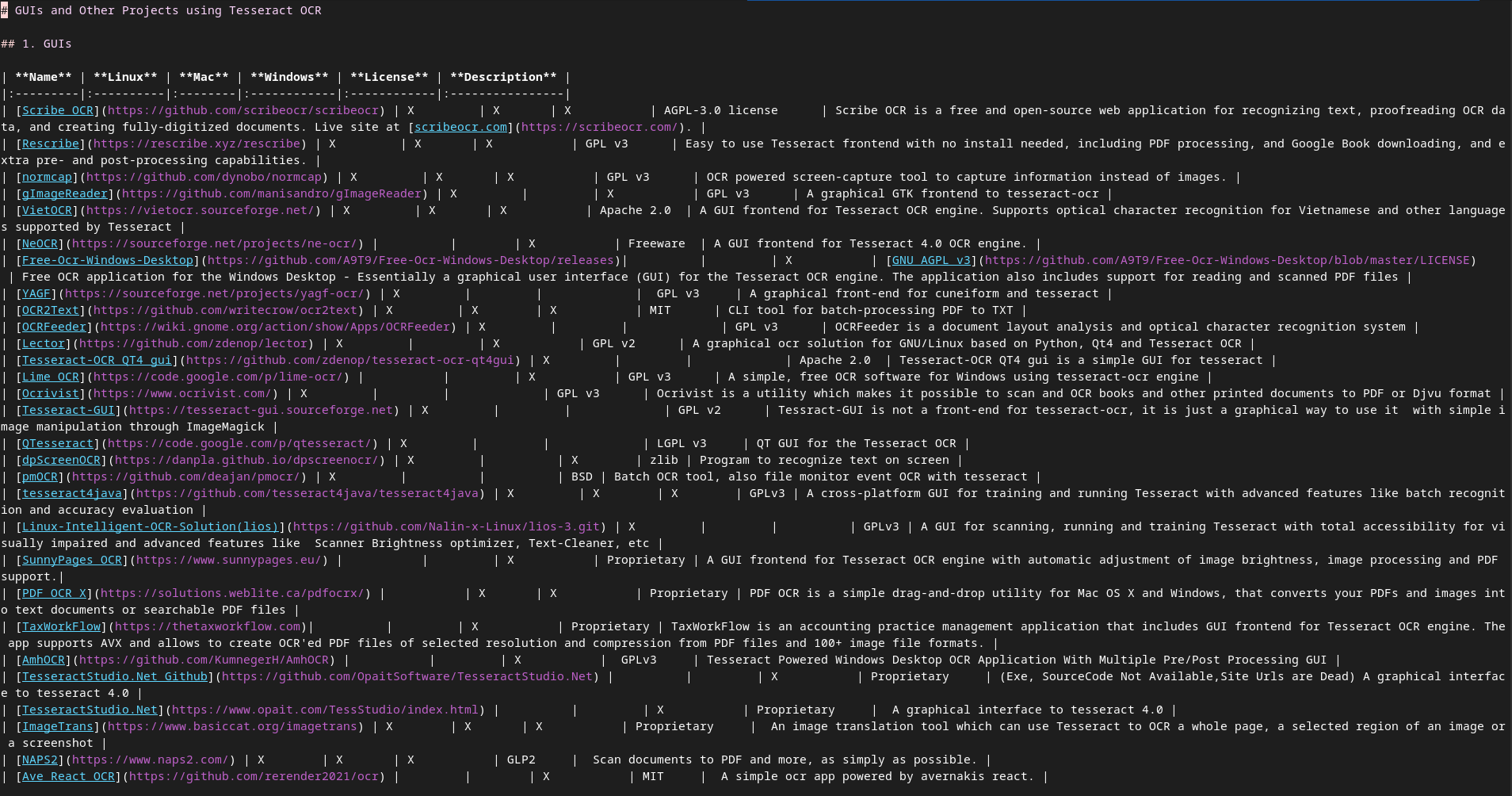The width and height of the screenshot is (1512, 796).
Task: Open the Lime OCR link
Action: pyautogui.click(x=51, y=377)
